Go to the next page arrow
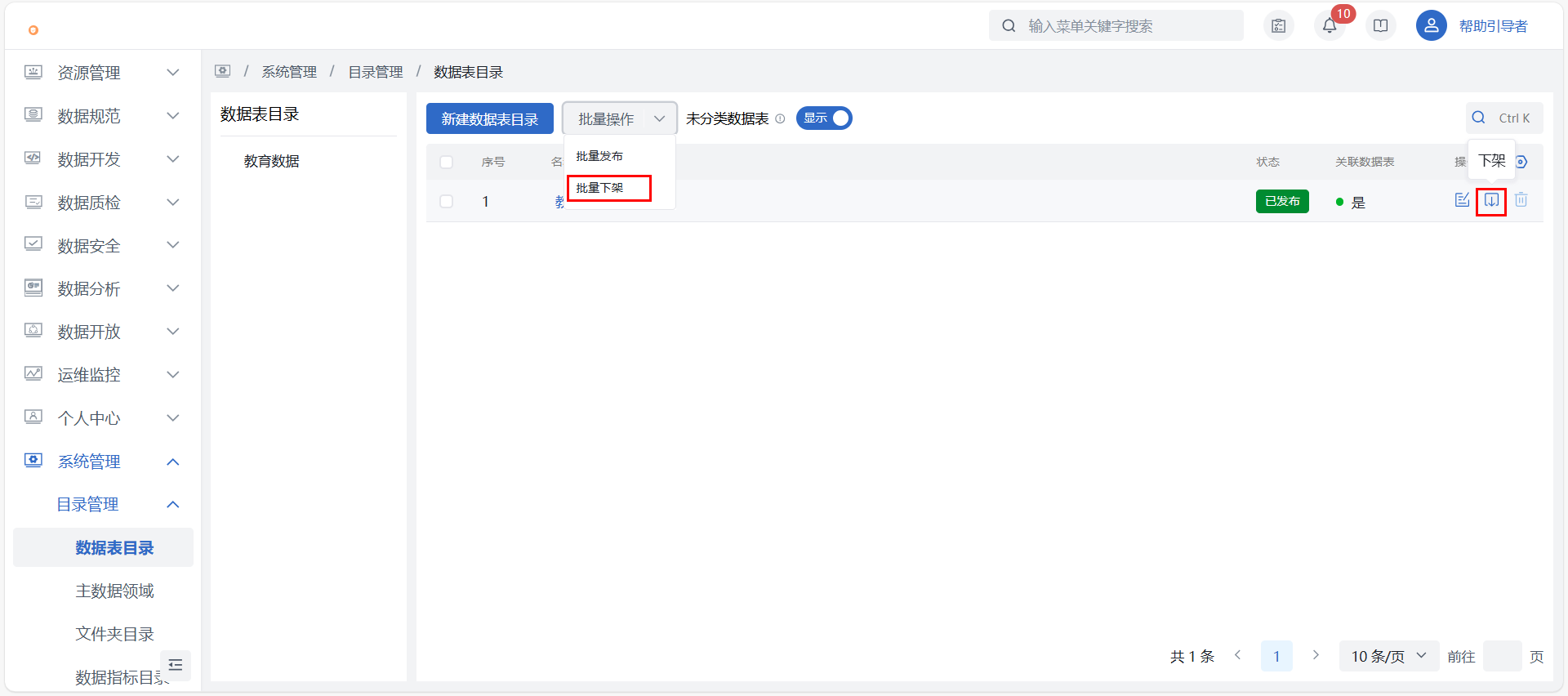 [x=1316, y=655]
